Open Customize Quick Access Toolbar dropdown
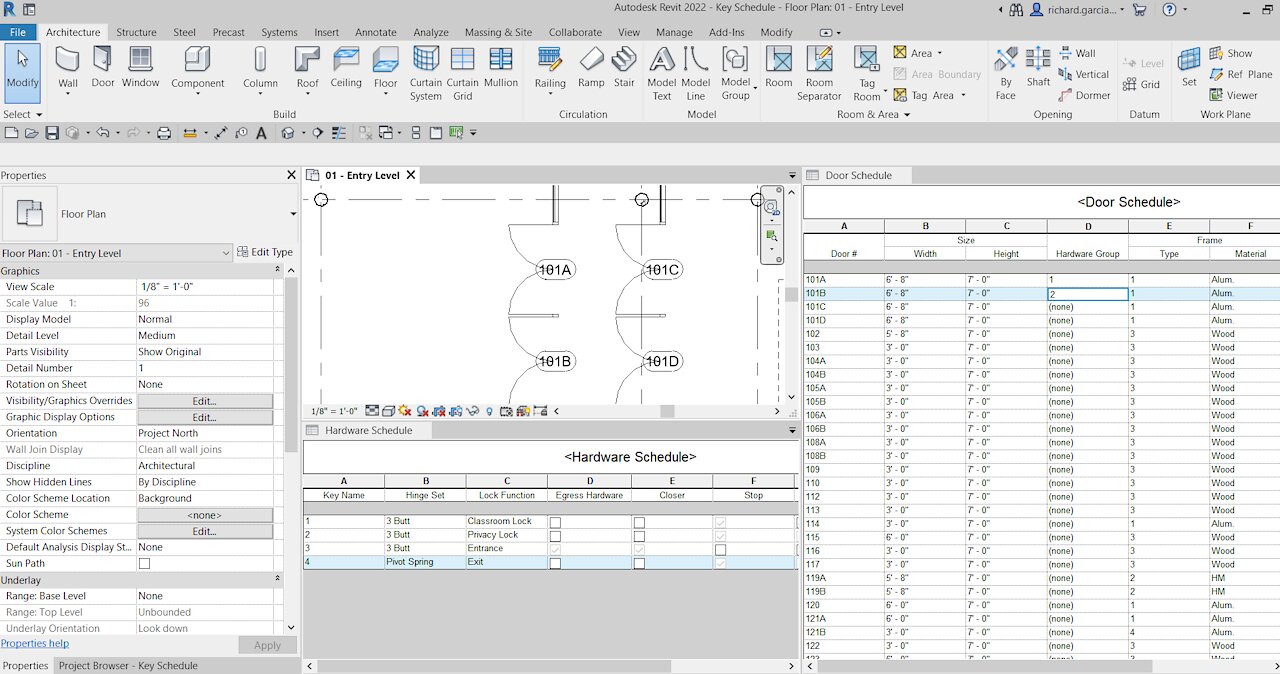The width and height of the screenshot is (1280, 674). (473, 132)
